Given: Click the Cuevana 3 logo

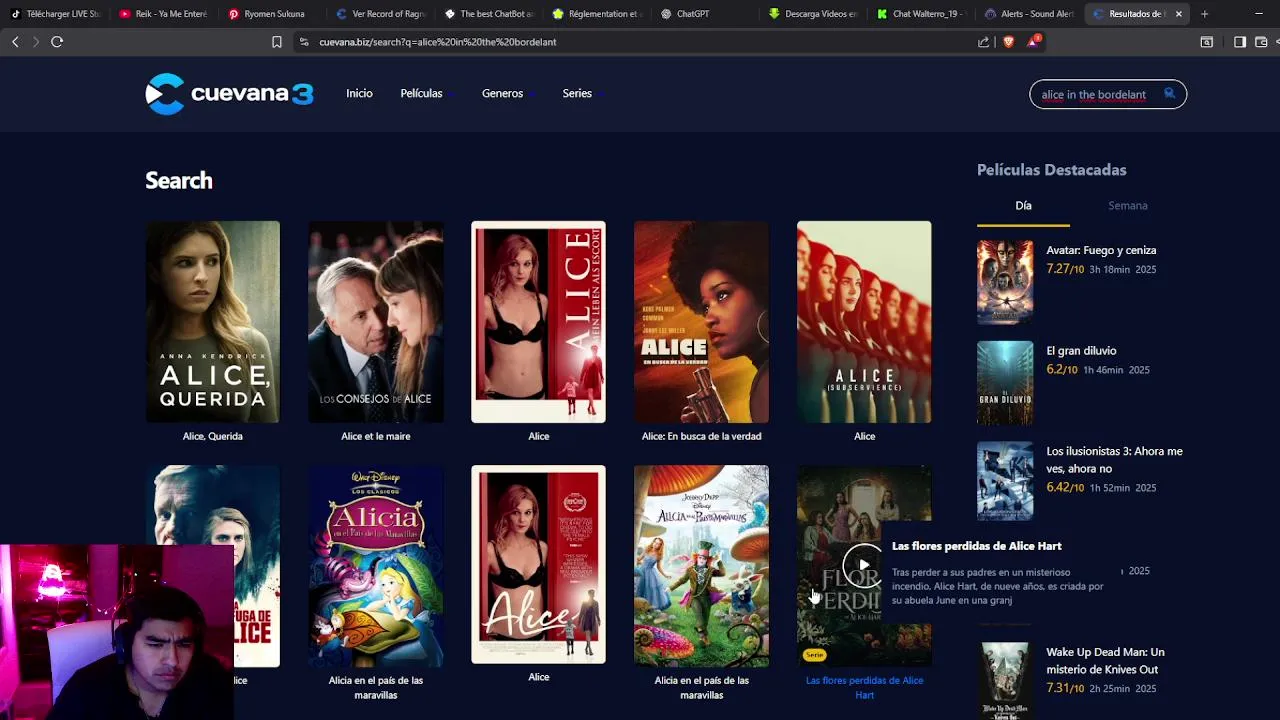Looking at the screenshot, I should tap(229, 94).
